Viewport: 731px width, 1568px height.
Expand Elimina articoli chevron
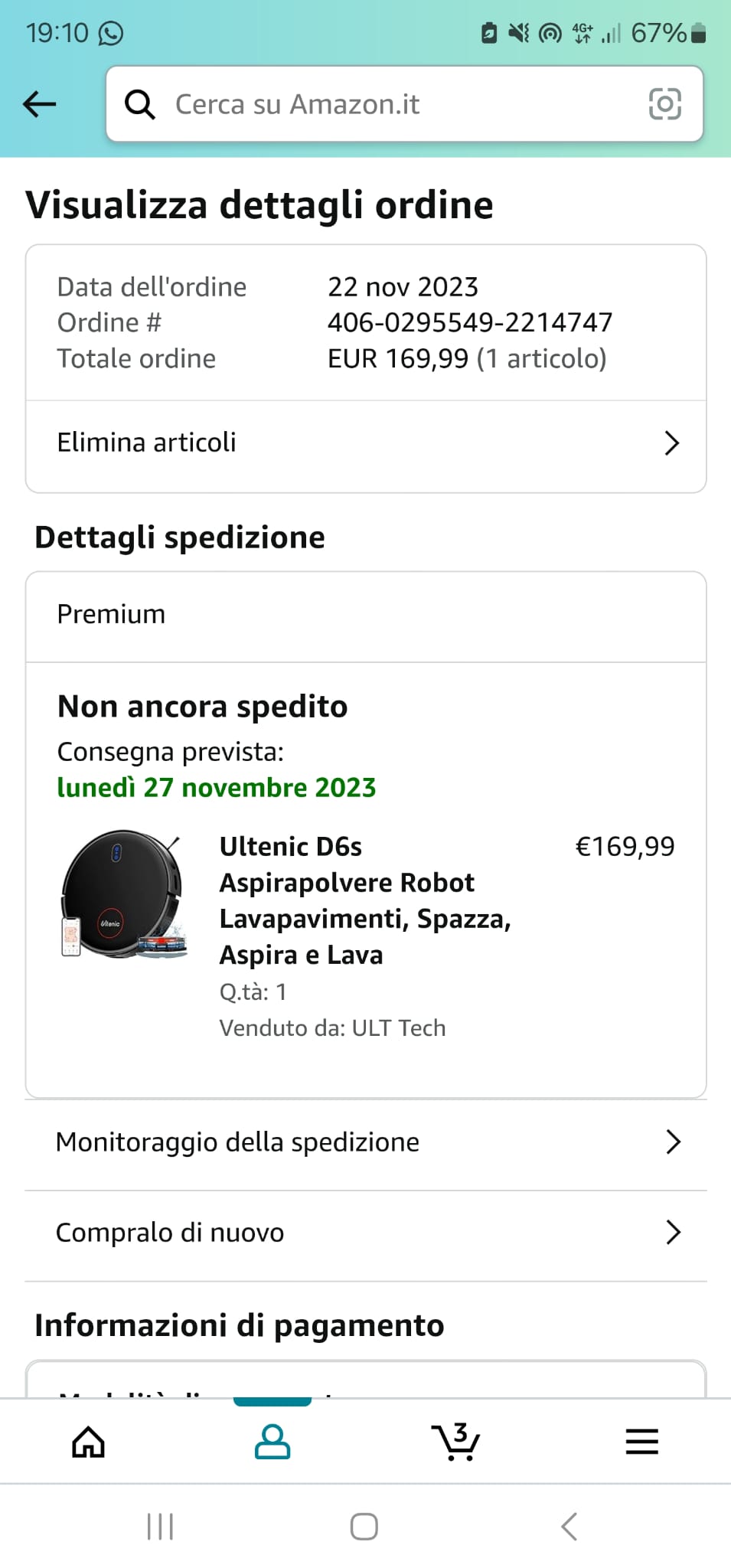tap(671, 443)
